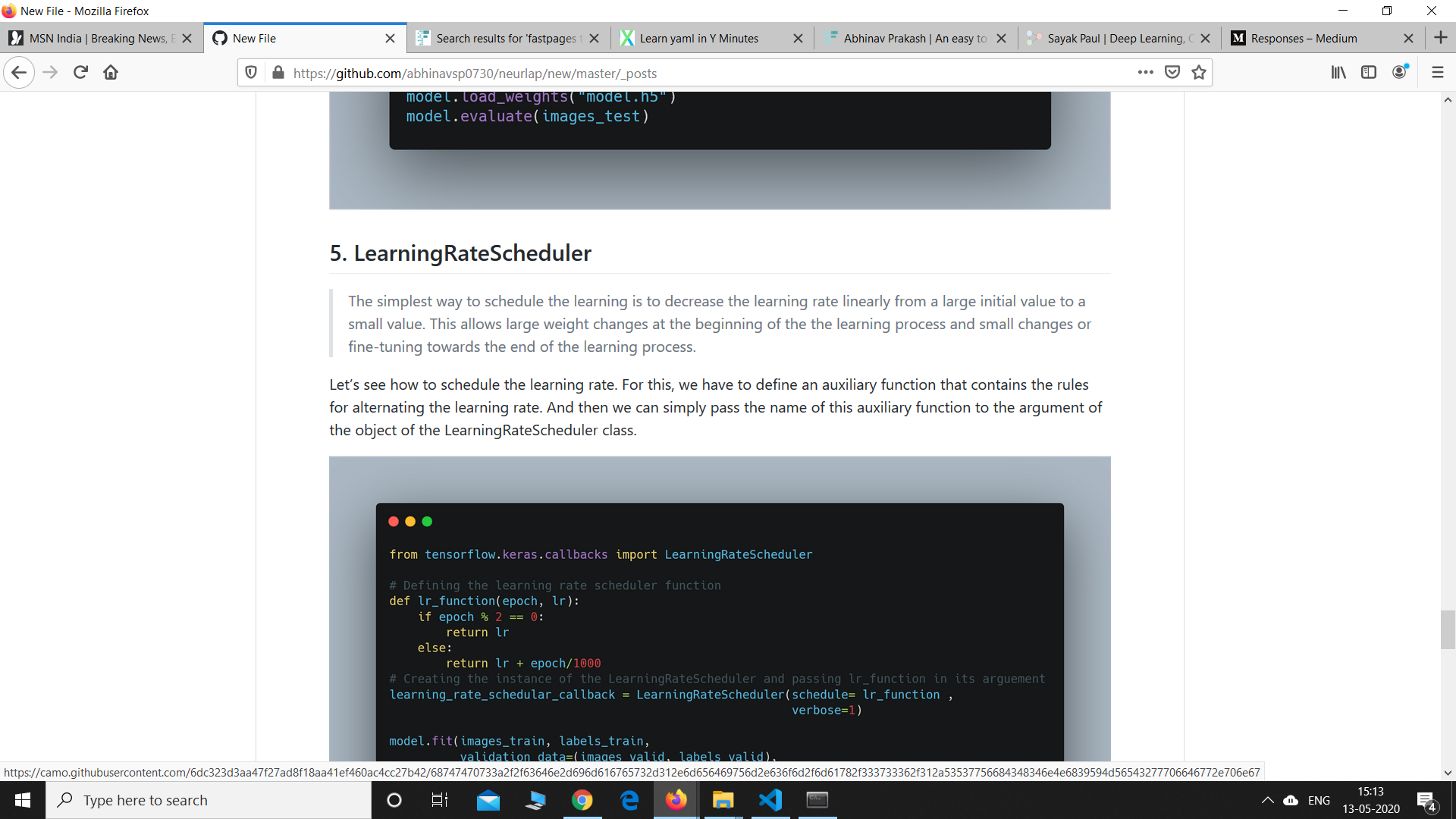Go to the Firefox home page icon
Image resolution: width=1456 pixels, height=819 pixels.
[111, 73]
